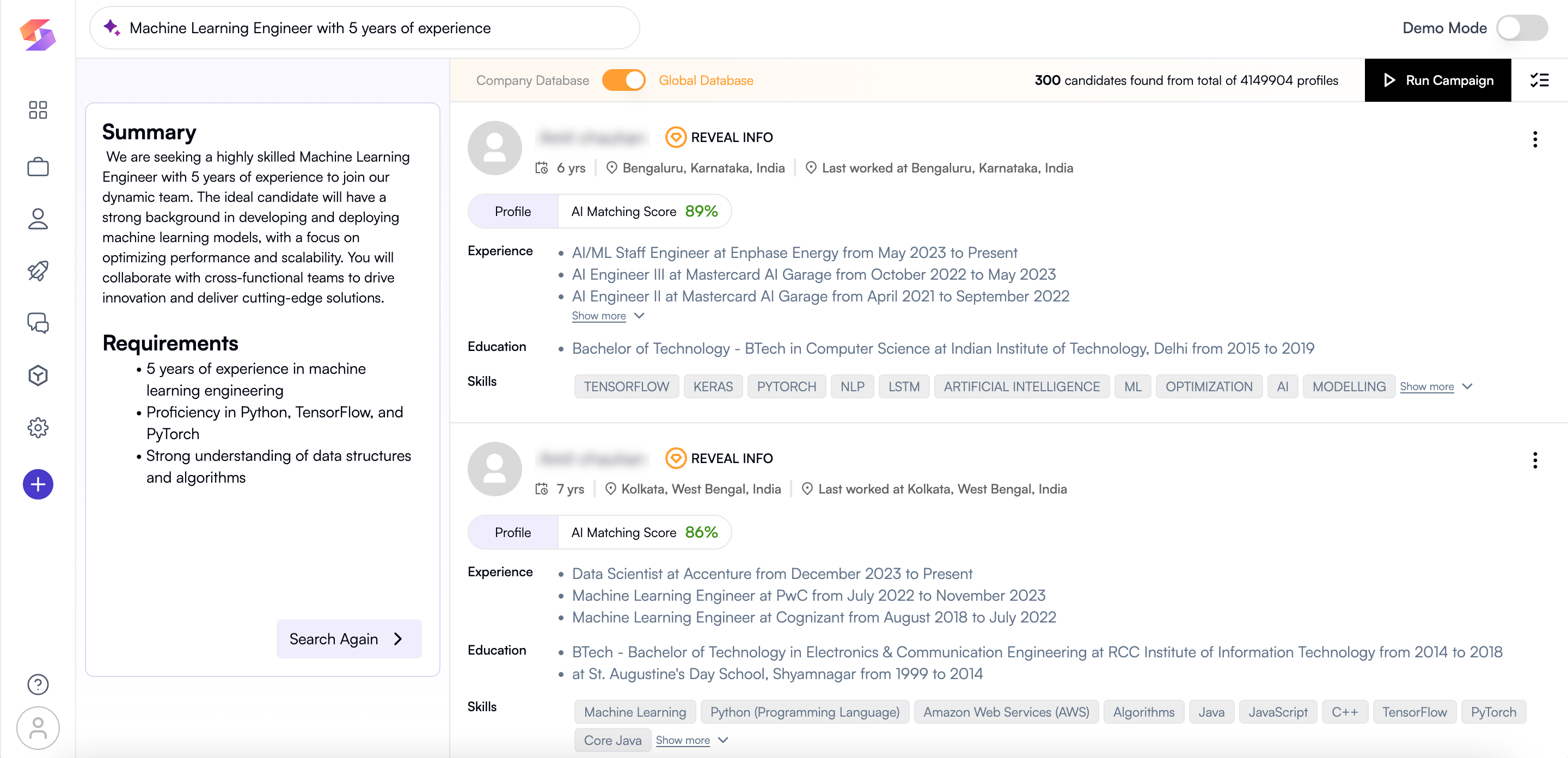Open the briefcase jobs icon in sidebar
The image size is (1568, 758).
(x=38, y=167)
